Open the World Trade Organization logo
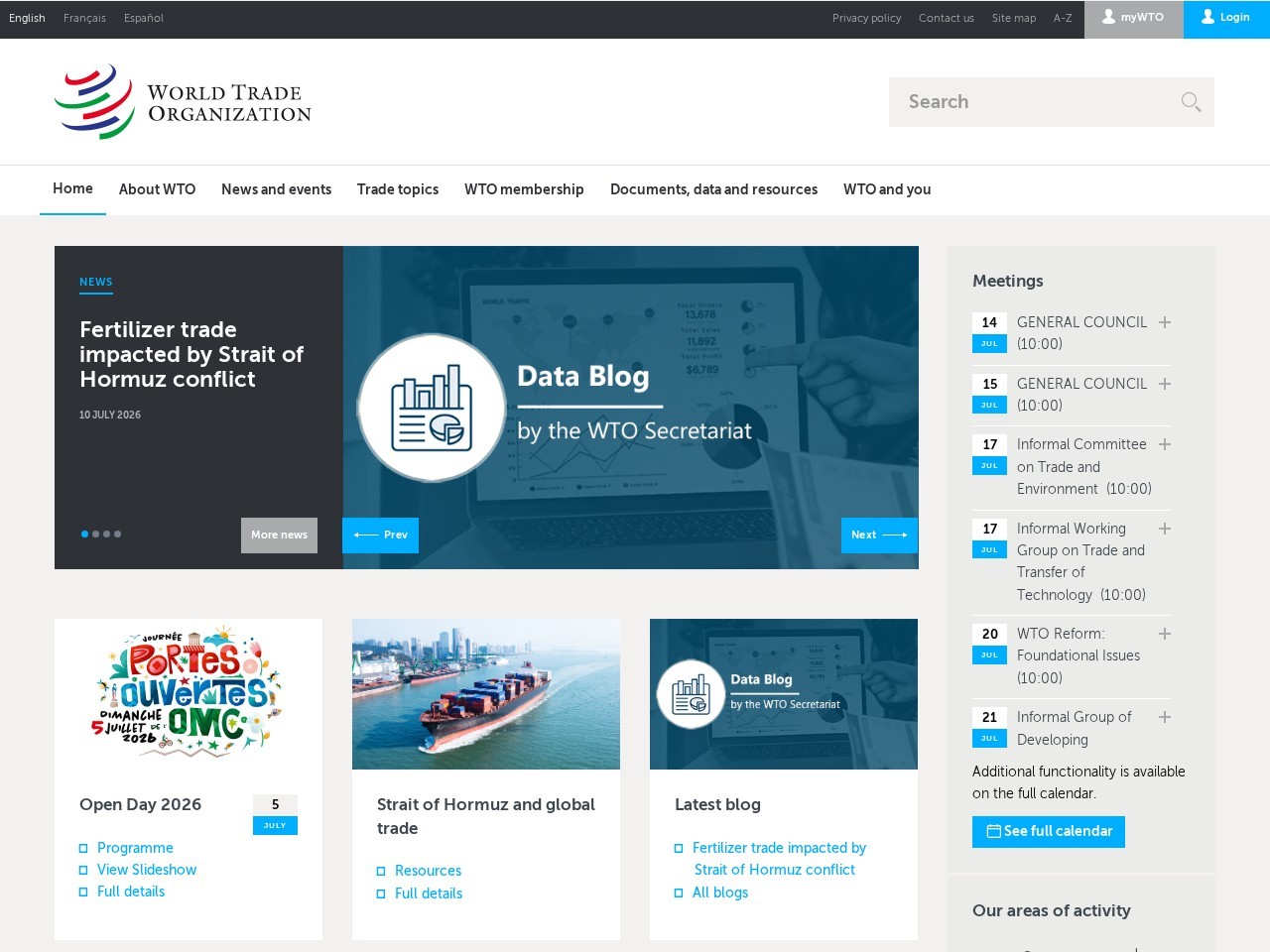Screen dimensions: 1270x952 tap(184, 102)
